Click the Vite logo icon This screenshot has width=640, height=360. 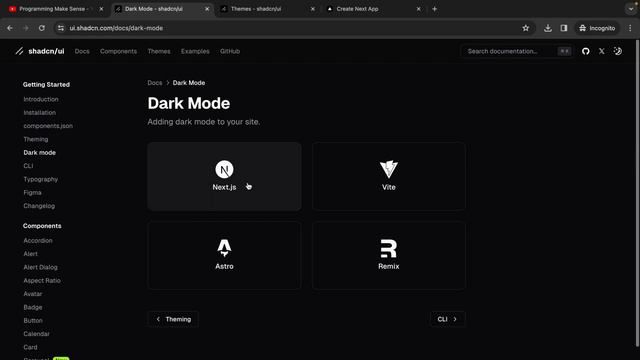pos(389,169)
